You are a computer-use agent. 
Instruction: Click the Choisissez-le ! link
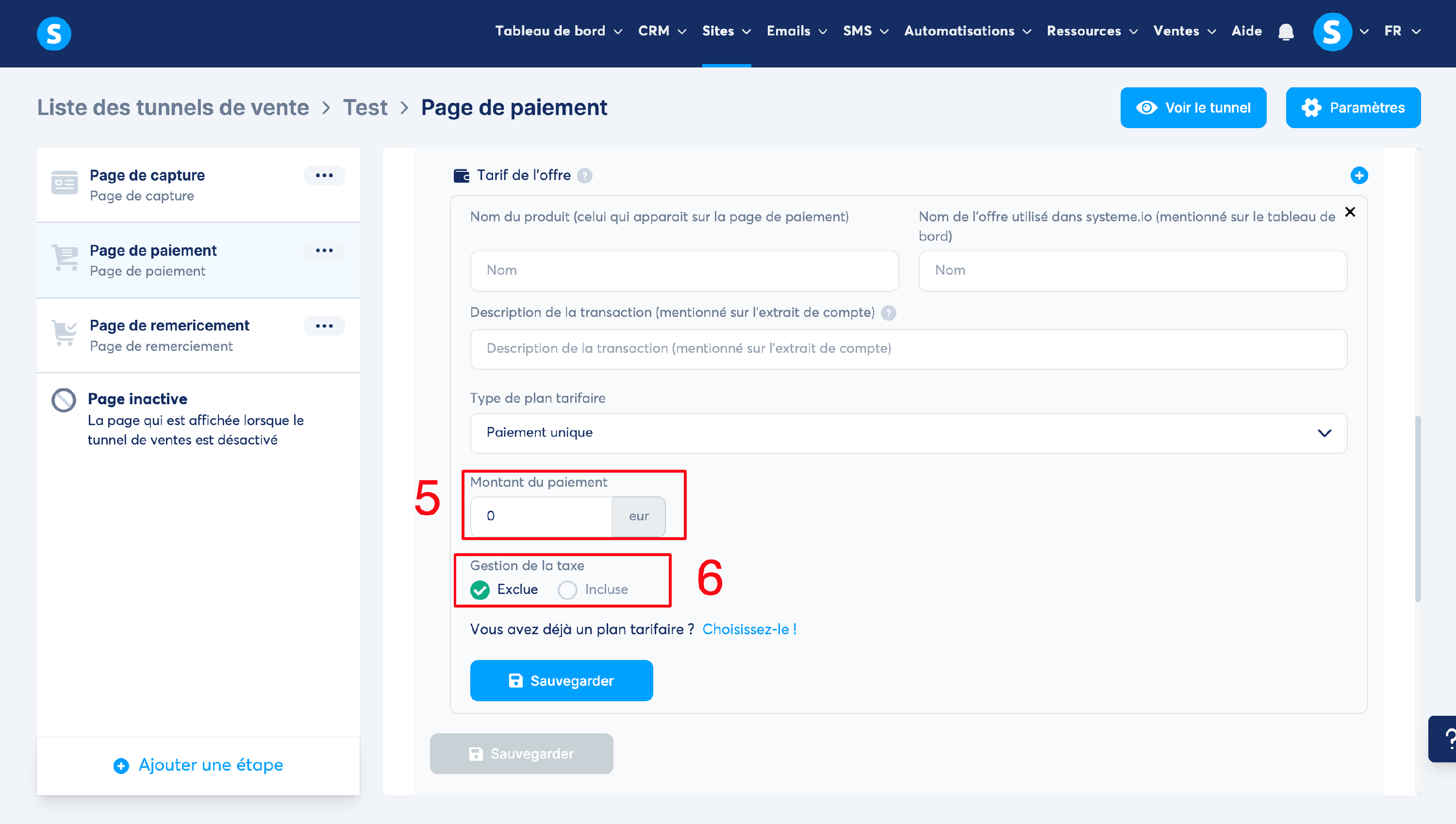pos(749,629)
